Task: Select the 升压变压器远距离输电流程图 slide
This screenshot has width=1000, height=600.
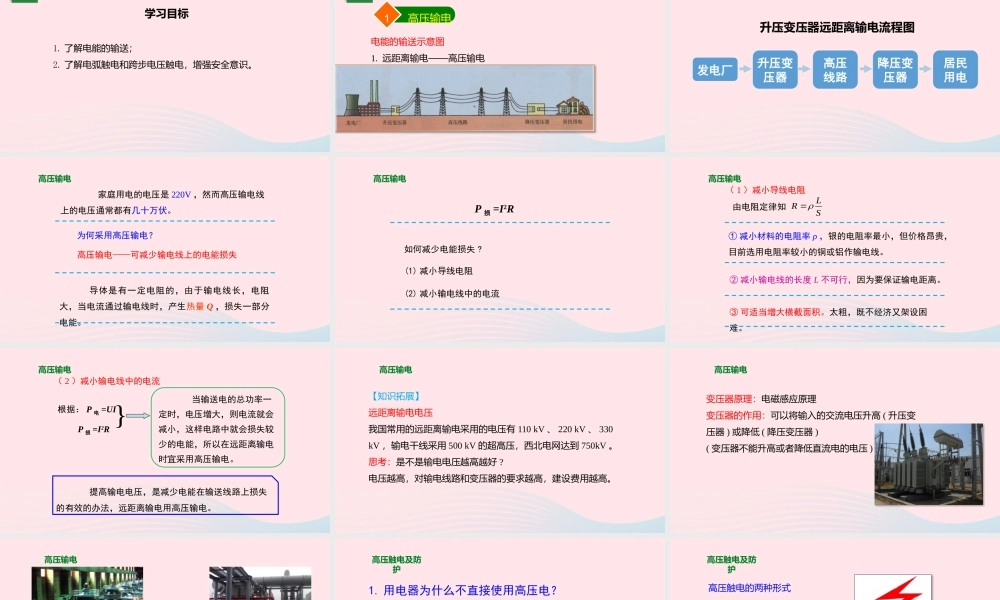Action: coord(835,75)
